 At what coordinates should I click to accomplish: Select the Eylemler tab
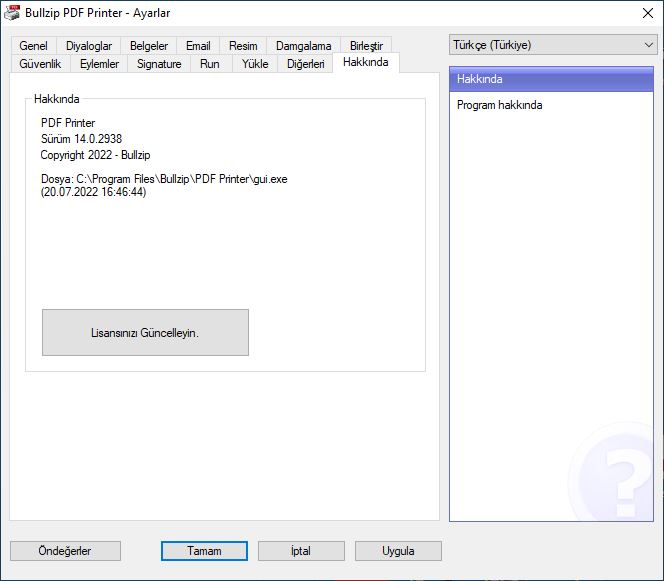[99, 64]
